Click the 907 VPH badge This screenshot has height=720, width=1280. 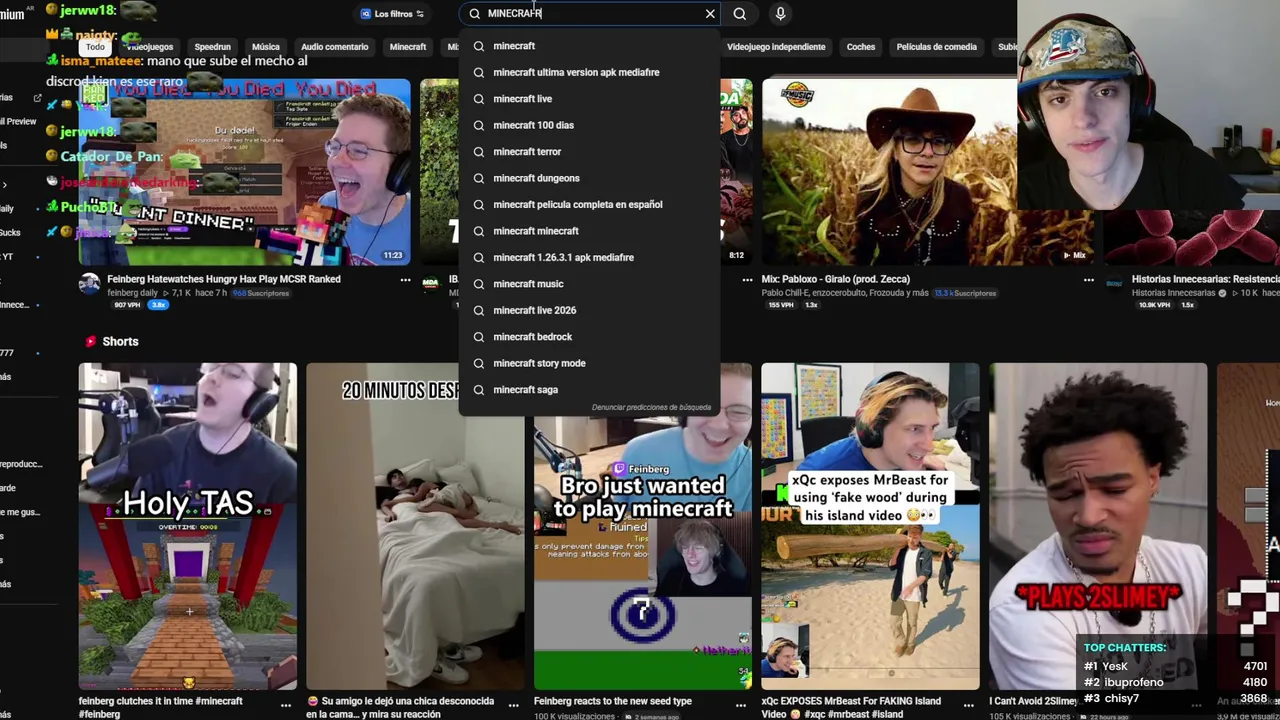[127, 305]
